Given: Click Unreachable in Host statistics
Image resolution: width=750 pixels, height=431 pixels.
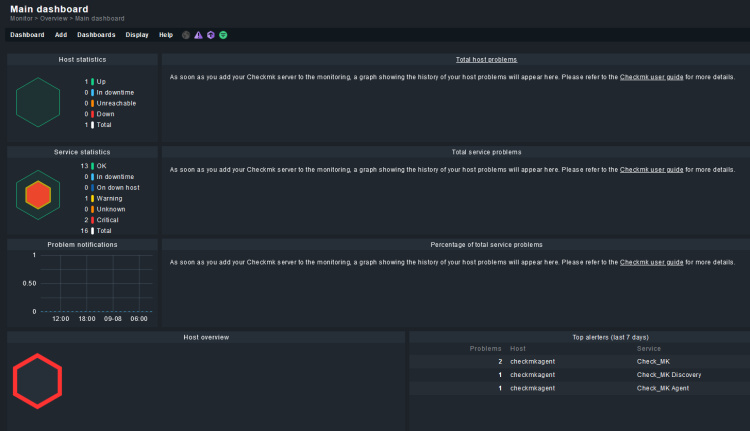Looking at the screenshot, I should coord(116,103).
